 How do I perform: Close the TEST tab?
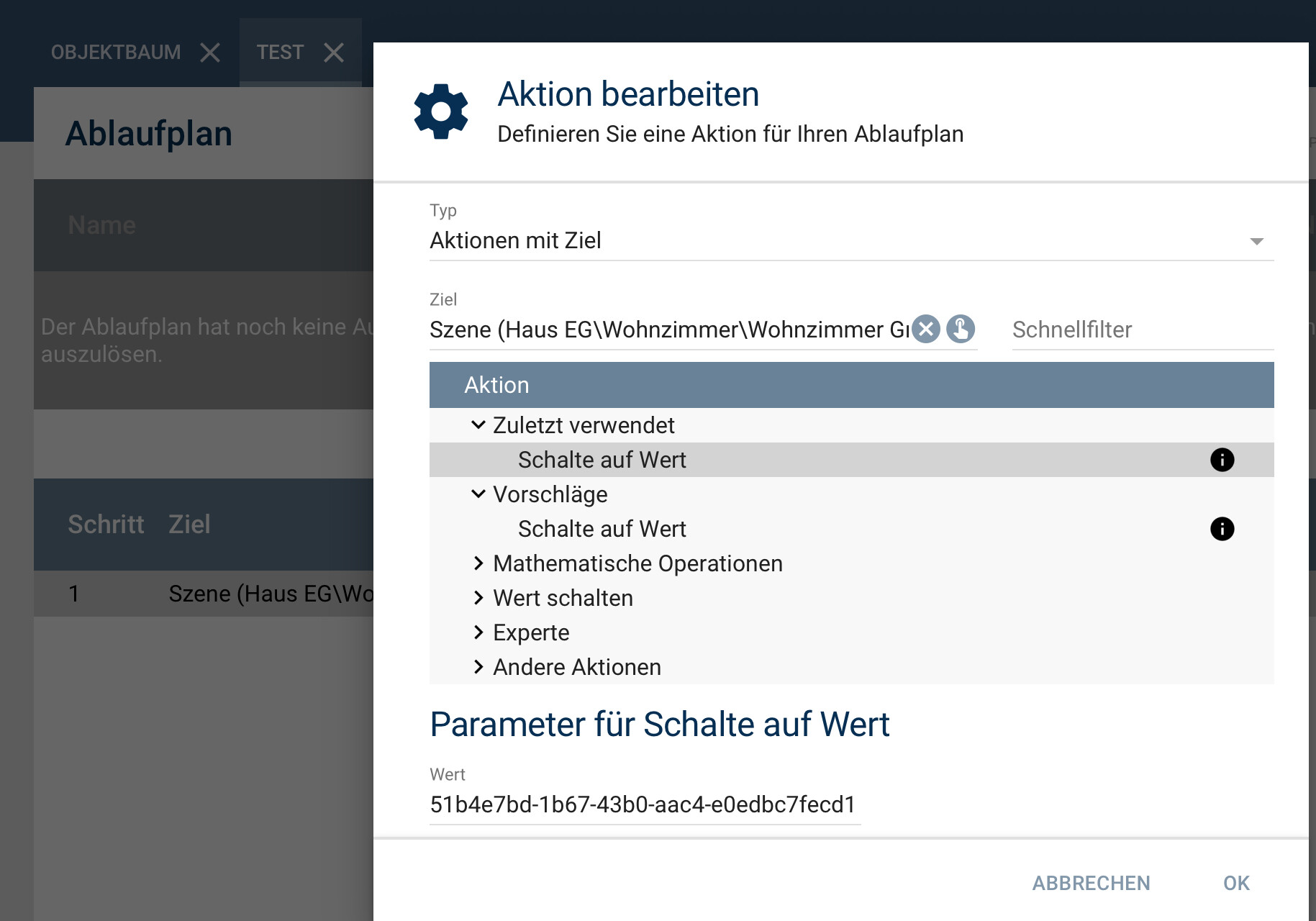(x=334, y=53)
